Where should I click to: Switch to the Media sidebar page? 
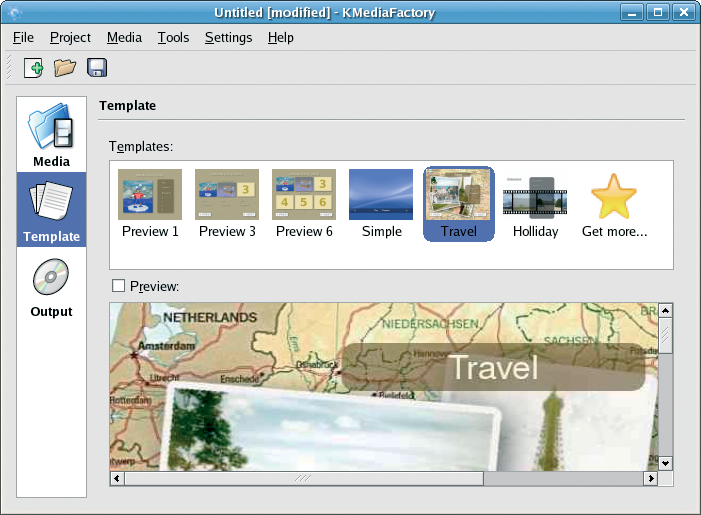pyautogui.click(x=51, y=135)
